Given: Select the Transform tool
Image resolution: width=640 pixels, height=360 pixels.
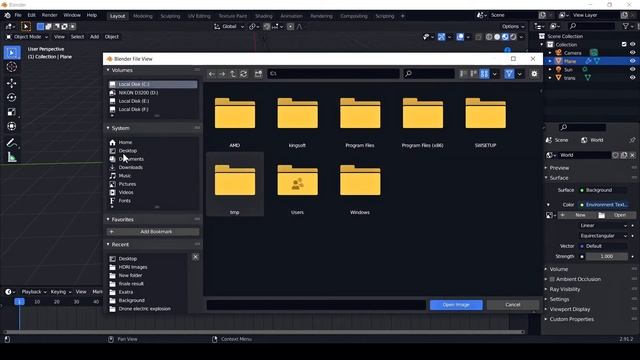Looking at the screenshot, I should 11,126.
